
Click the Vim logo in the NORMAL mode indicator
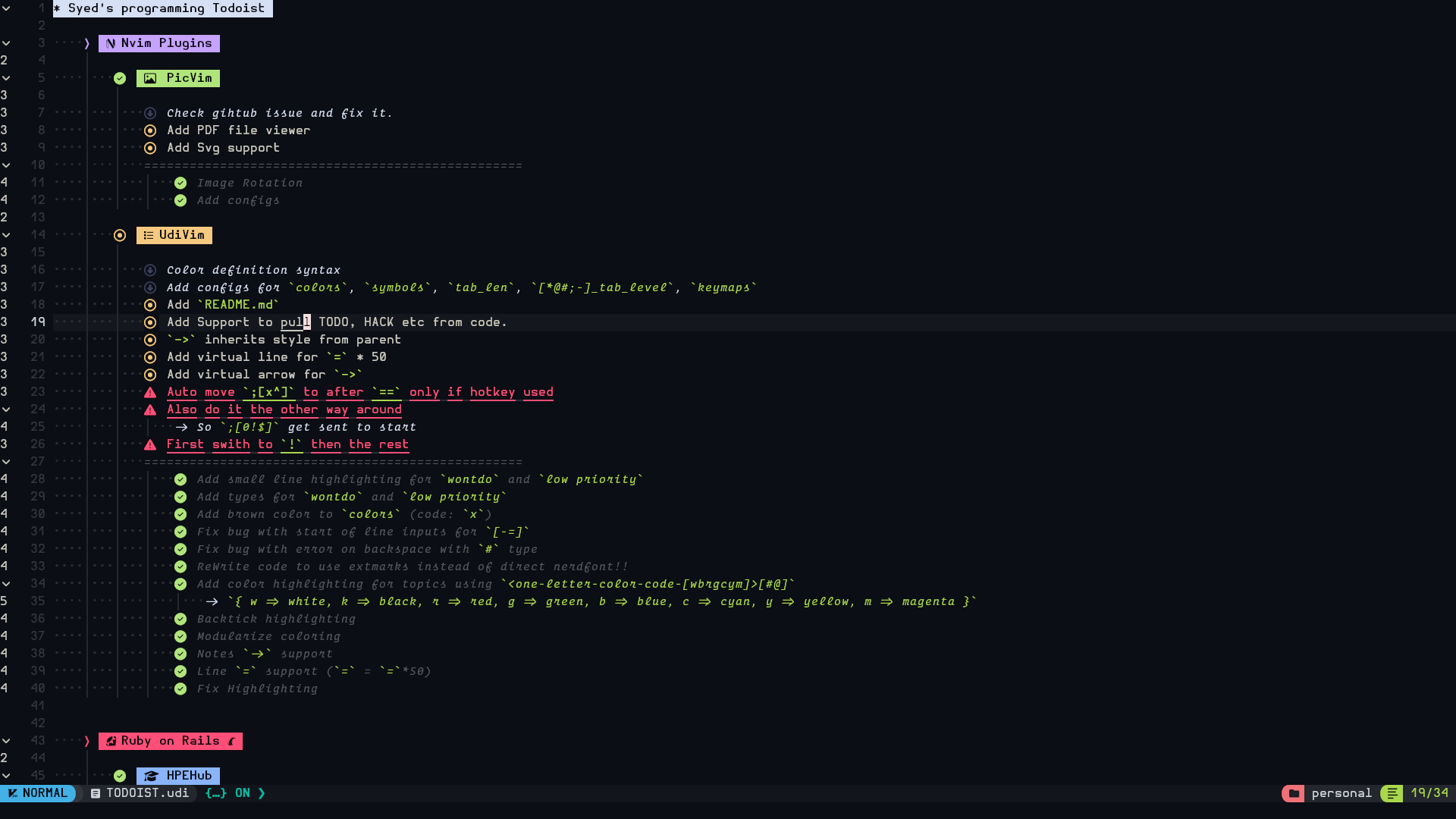pos(13,793)
